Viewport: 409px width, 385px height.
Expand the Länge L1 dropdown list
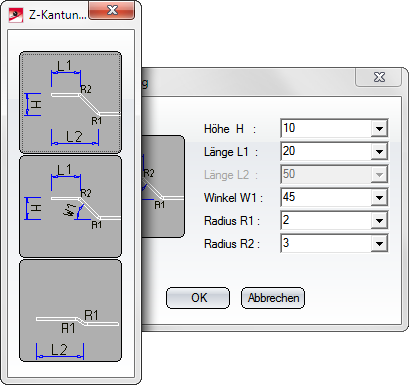click(x=379, y=152)
